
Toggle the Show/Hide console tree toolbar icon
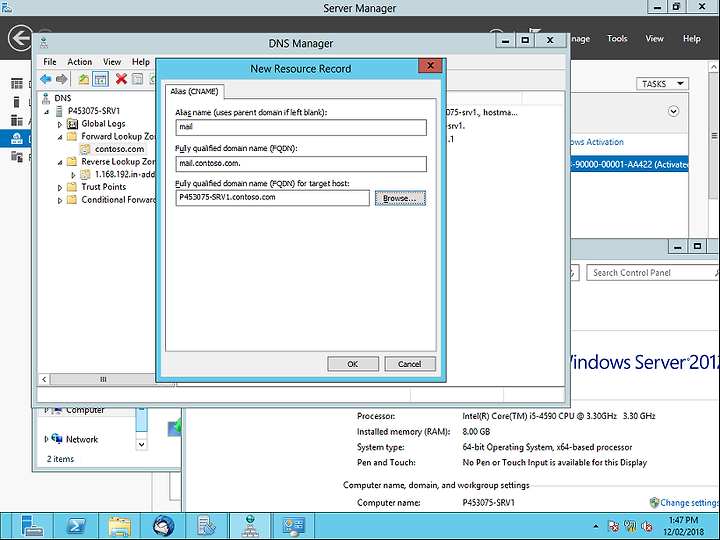point(101,79)
